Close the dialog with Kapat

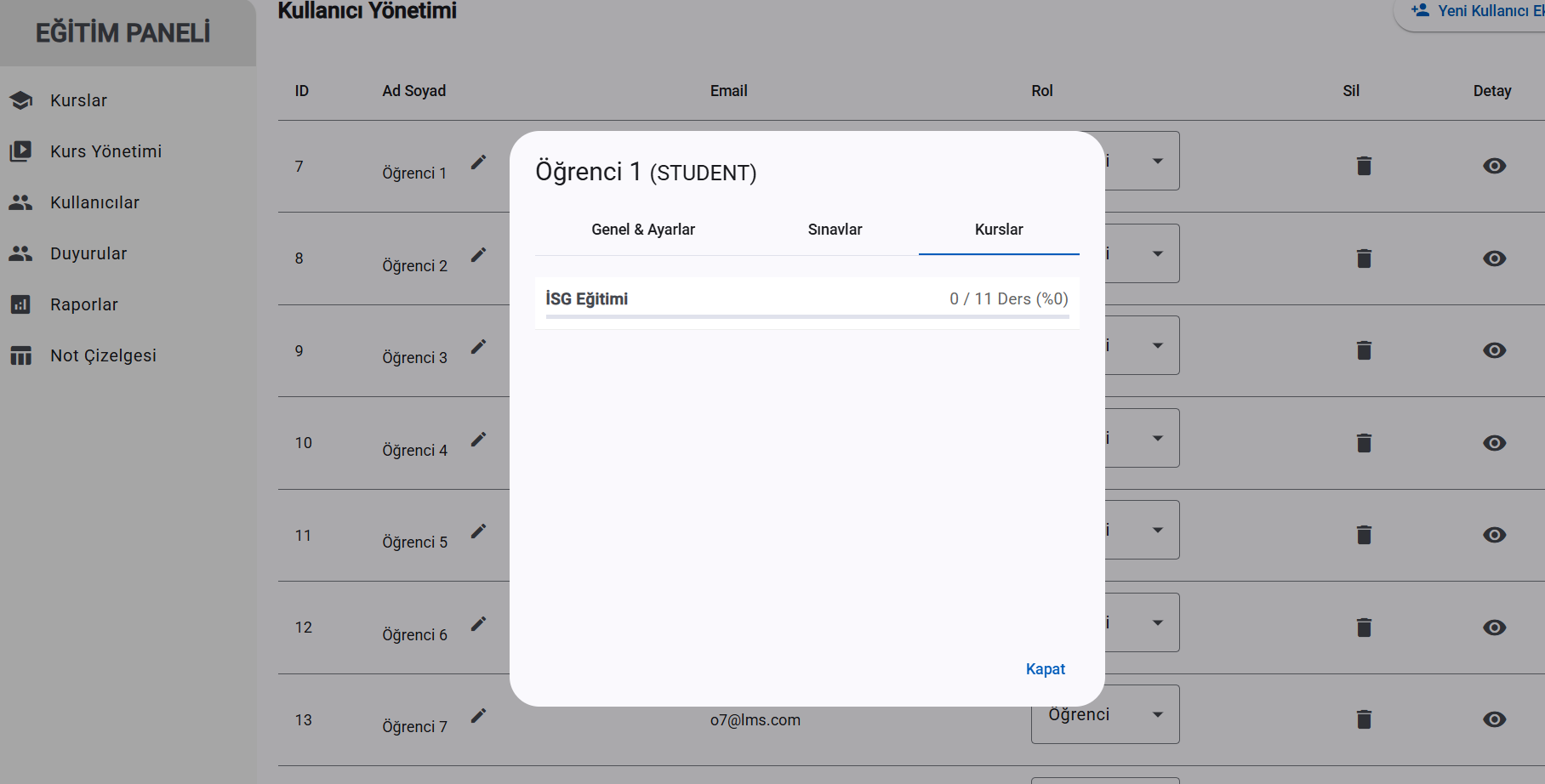pyautogui.click(x=1045, y=669)
